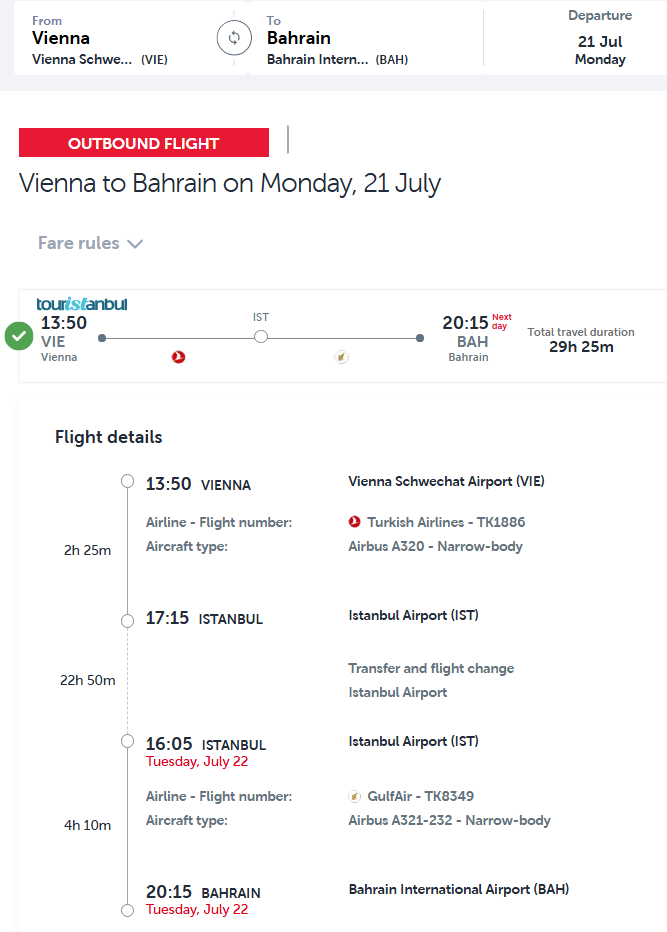Click the green selected-flight checkmark
This screenshot has width=667, height=932.
[x=19, y=336]
